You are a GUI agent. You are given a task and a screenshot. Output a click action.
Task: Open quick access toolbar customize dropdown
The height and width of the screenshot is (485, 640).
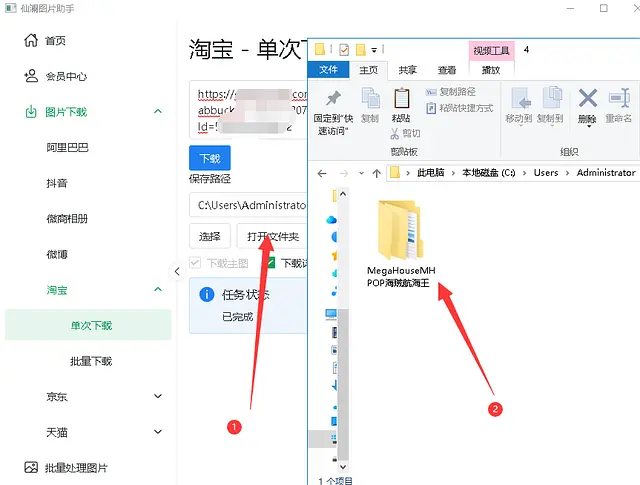[374, 50]
